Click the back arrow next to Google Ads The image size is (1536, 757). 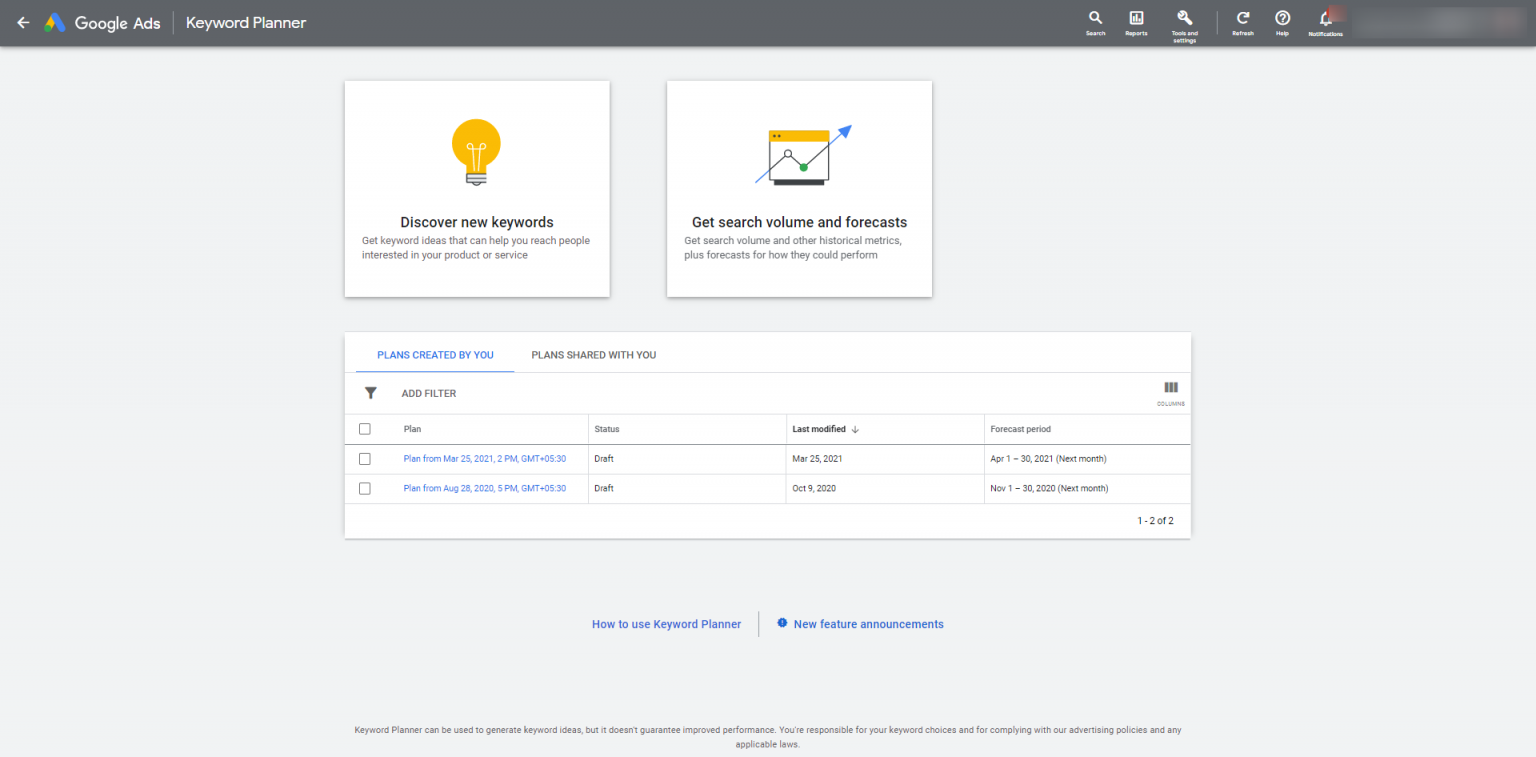(x=23, y=22)
